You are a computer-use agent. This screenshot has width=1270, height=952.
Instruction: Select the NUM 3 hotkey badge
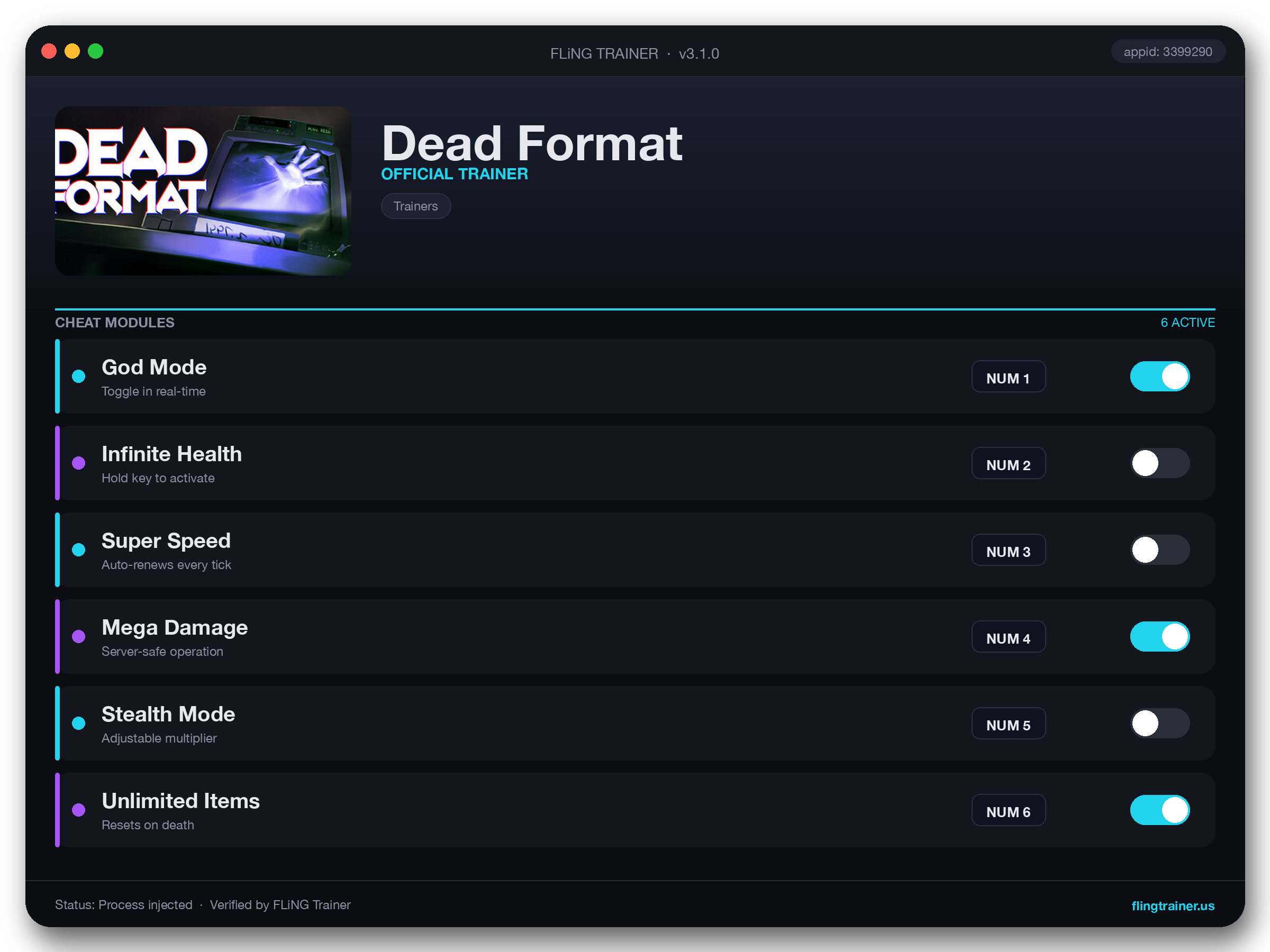click(x=1008, y=550)
